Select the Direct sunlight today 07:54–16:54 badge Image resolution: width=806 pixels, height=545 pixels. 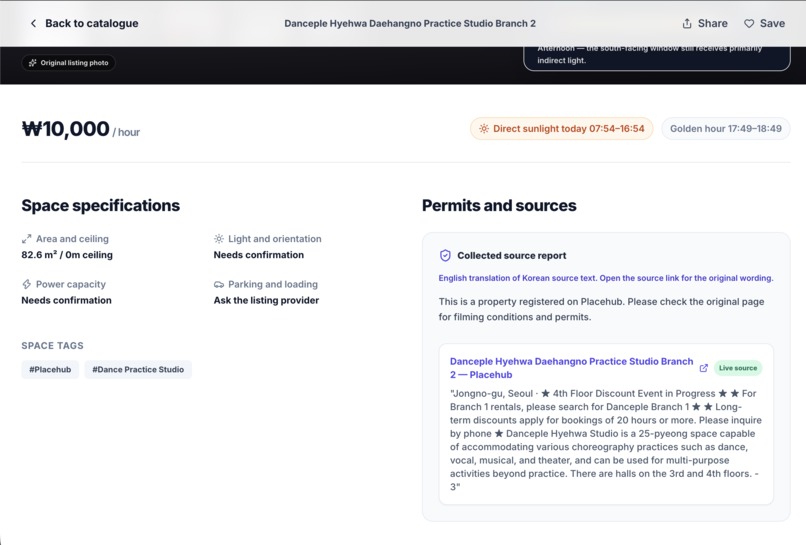coord(561,129)
